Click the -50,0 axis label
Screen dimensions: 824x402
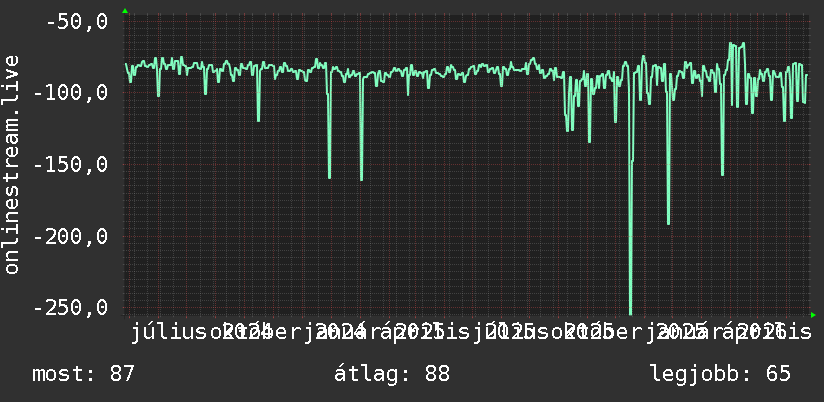77,22
